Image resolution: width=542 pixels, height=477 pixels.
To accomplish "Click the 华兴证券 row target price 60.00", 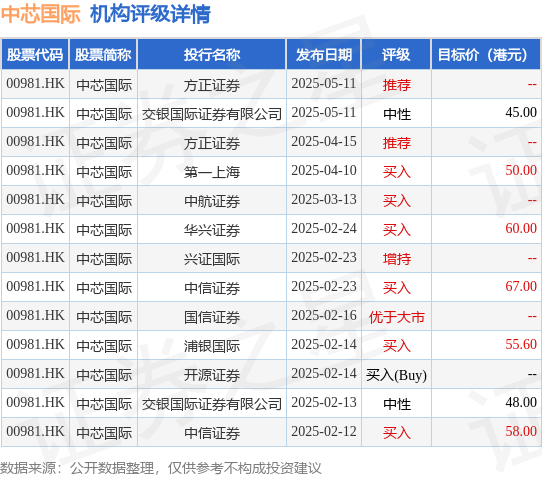I will (521, 228).
